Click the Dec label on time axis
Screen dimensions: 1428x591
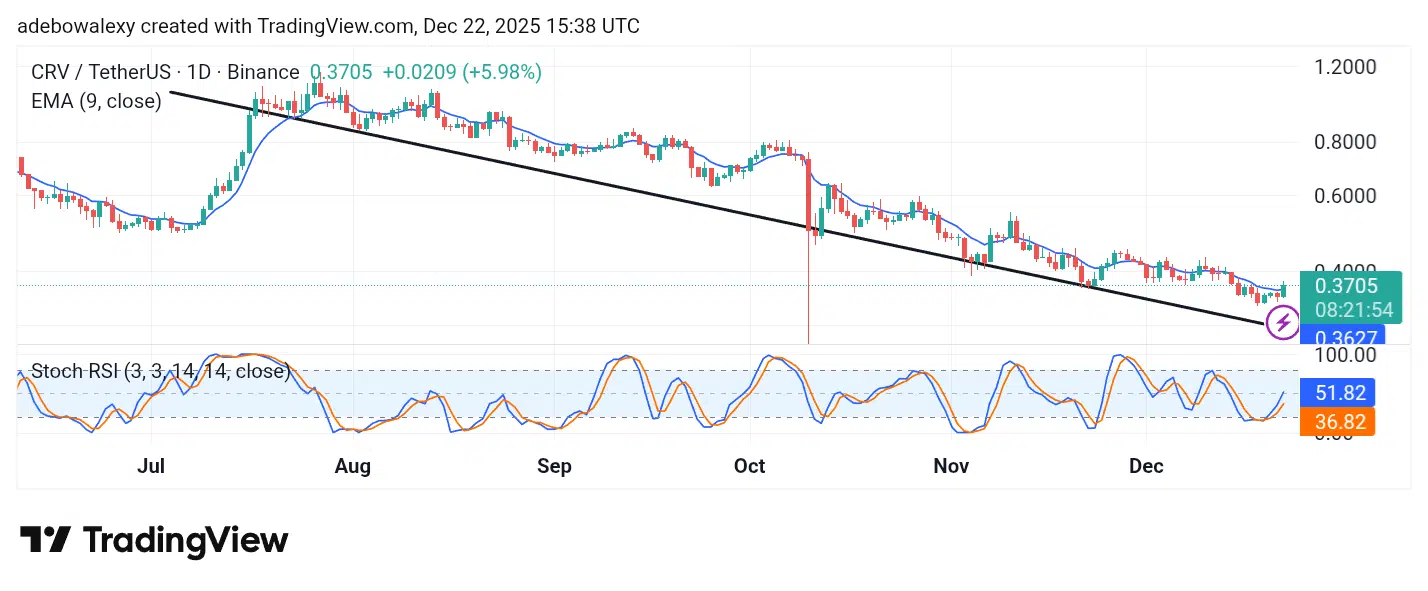(x=1146, y=466)
